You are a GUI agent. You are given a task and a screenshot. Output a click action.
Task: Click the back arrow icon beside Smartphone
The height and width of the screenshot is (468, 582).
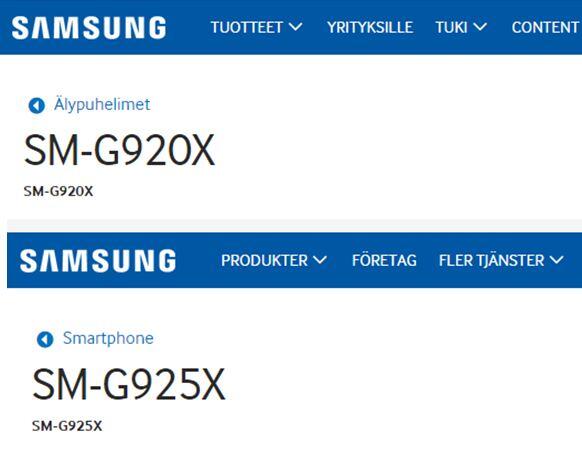(45, 339)
